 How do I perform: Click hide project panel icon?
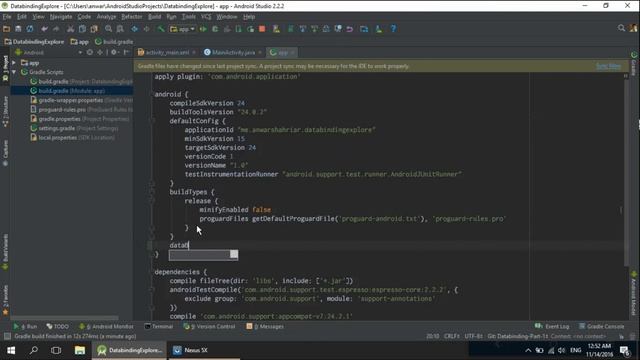point(127,53)
